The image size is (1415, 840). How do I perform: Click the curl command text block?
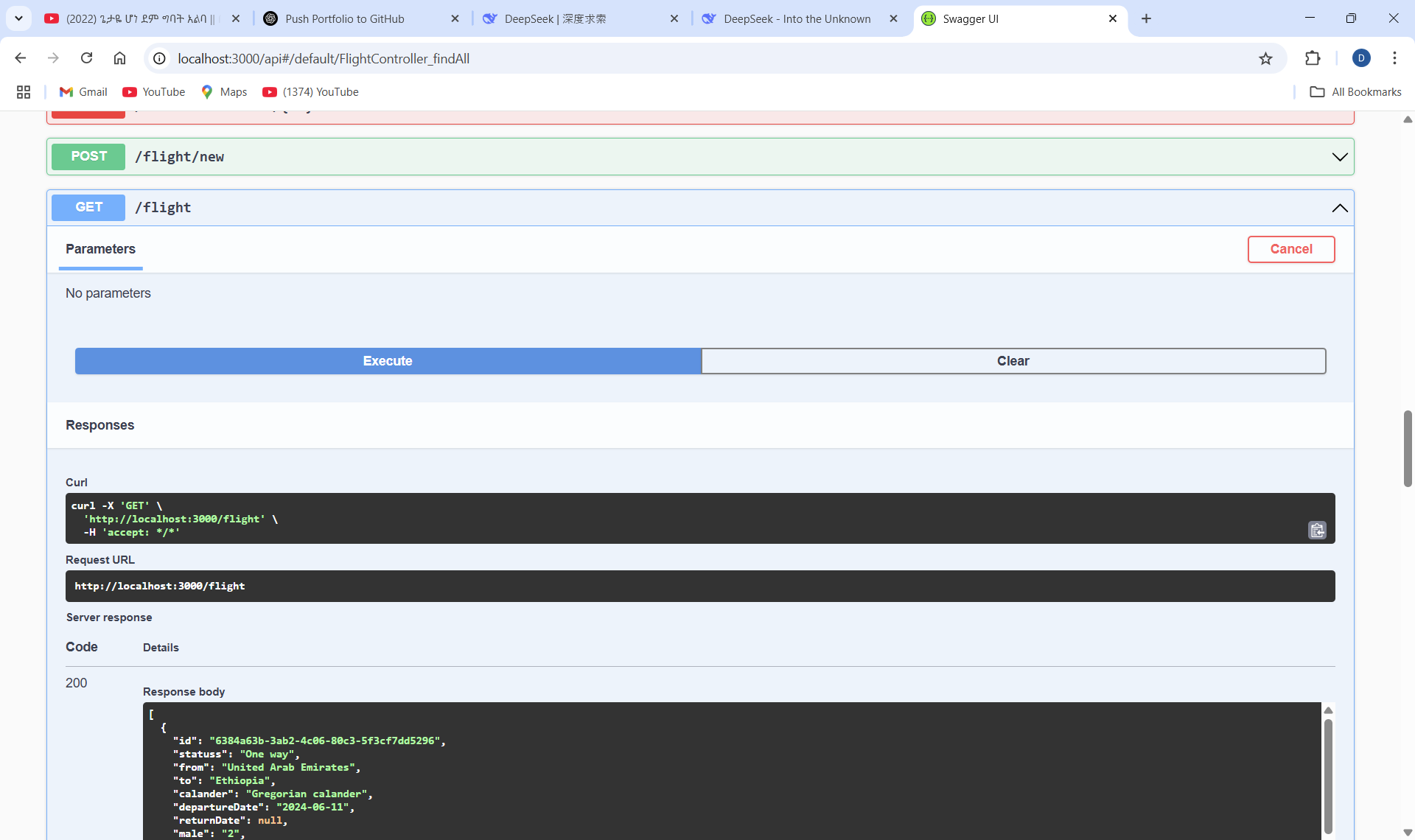click(700, 519)
